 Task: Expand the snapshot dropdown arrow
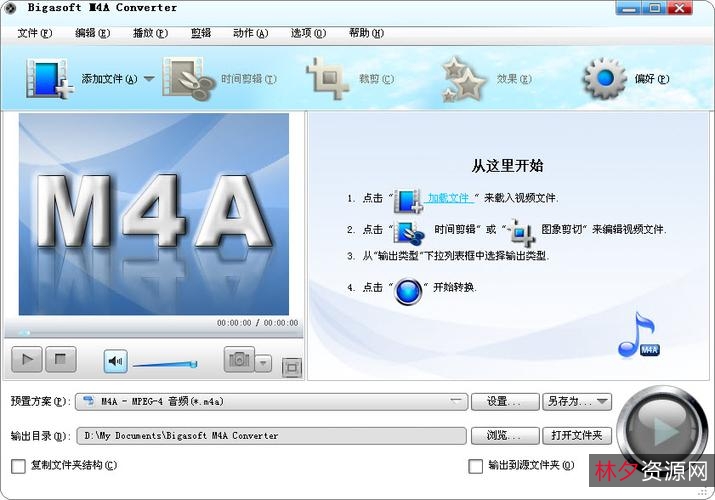pyautogui.click(x=263, y=364)
